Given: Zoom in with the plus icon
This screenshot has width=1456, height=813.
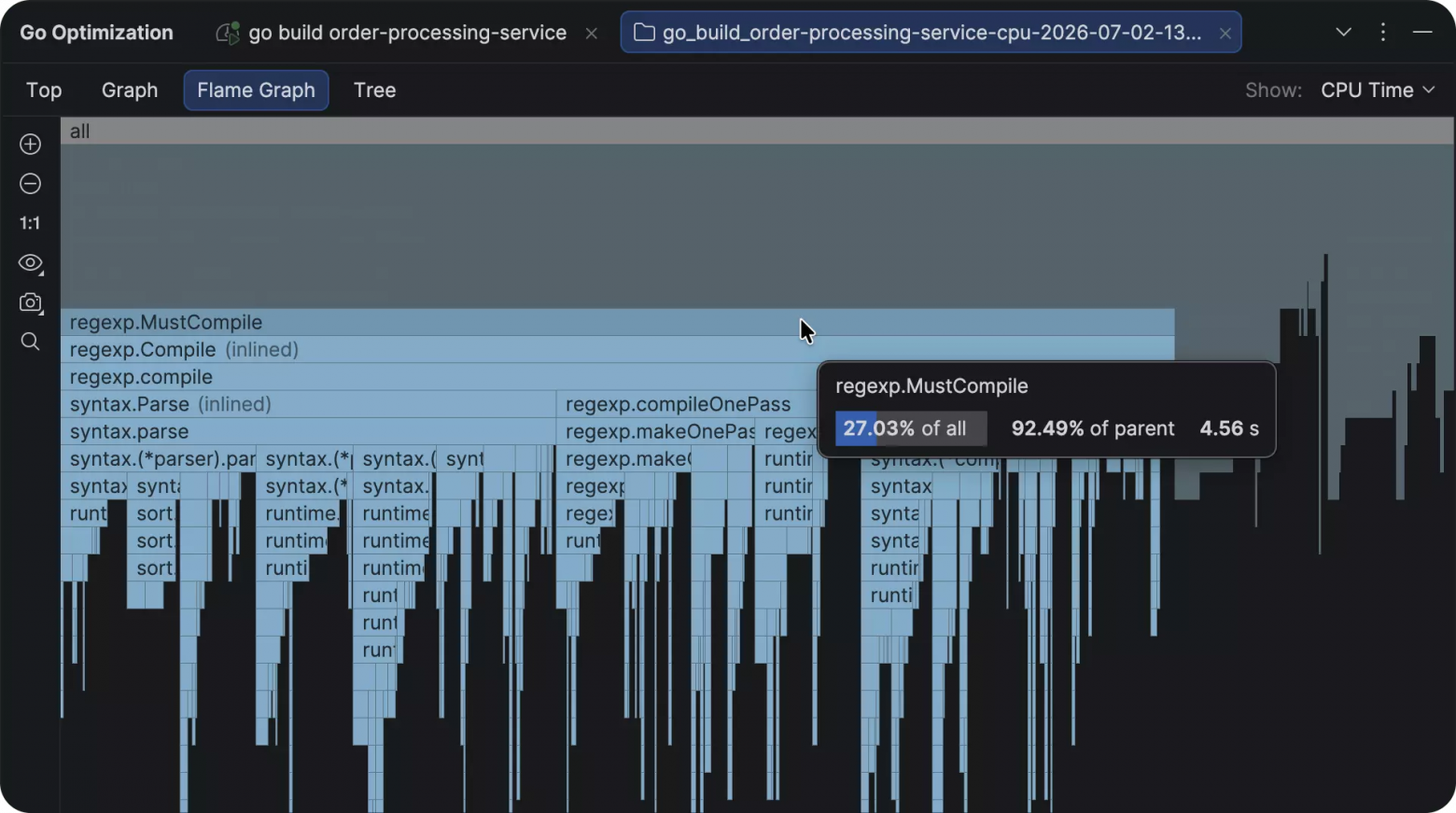Looking at the screenshot, I should coord(30,144).
